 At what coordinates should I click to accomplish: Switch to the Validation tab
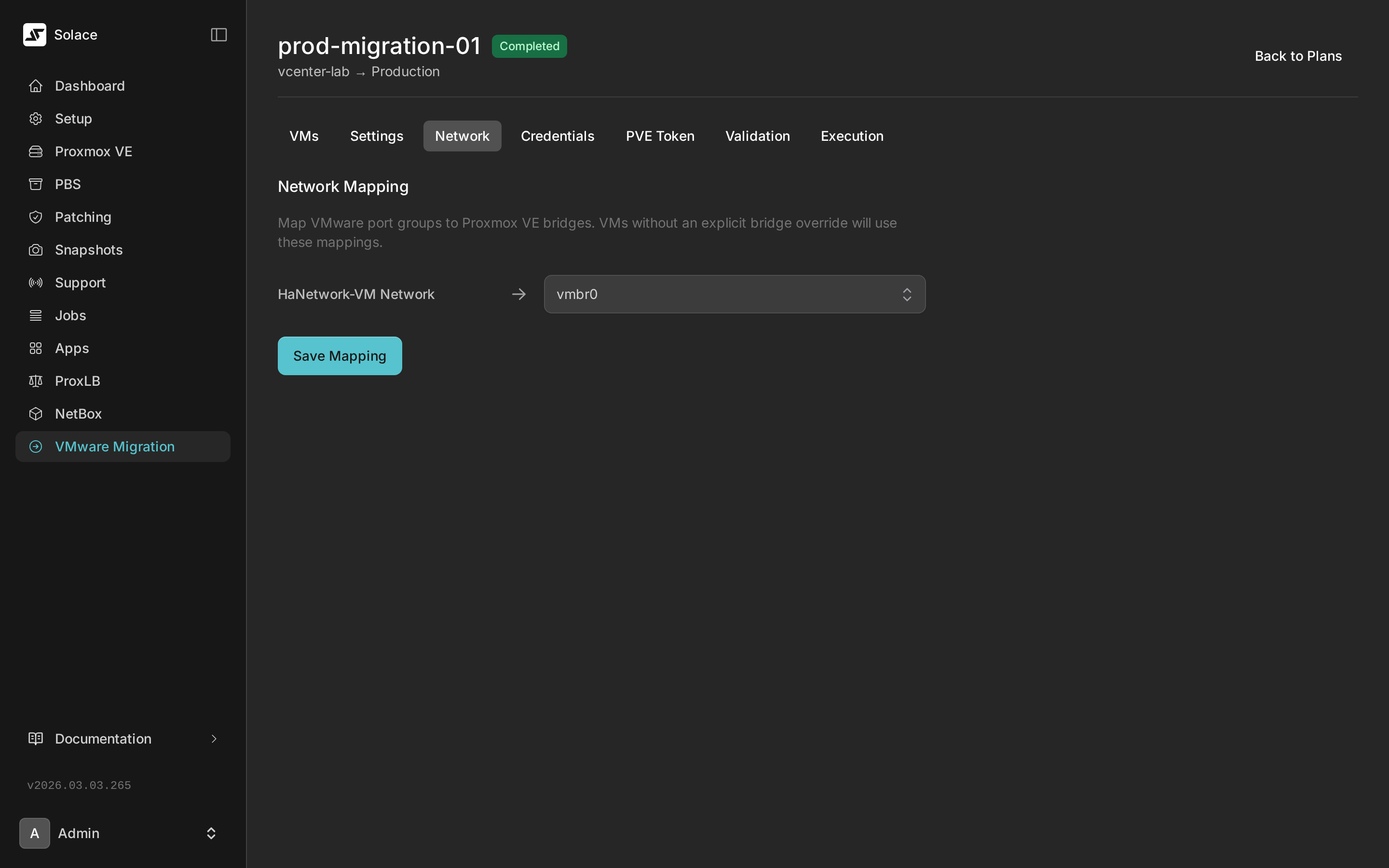[x=757, y=136]
